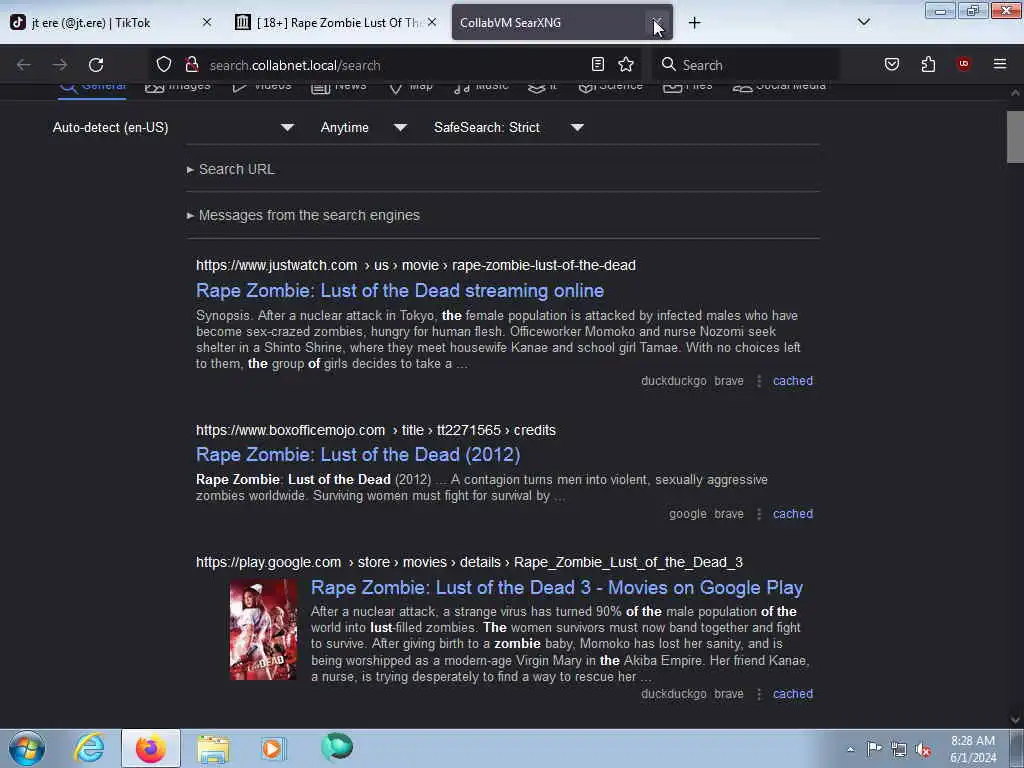
Task: Click the play.google.com result URL text
Action: 469,562
